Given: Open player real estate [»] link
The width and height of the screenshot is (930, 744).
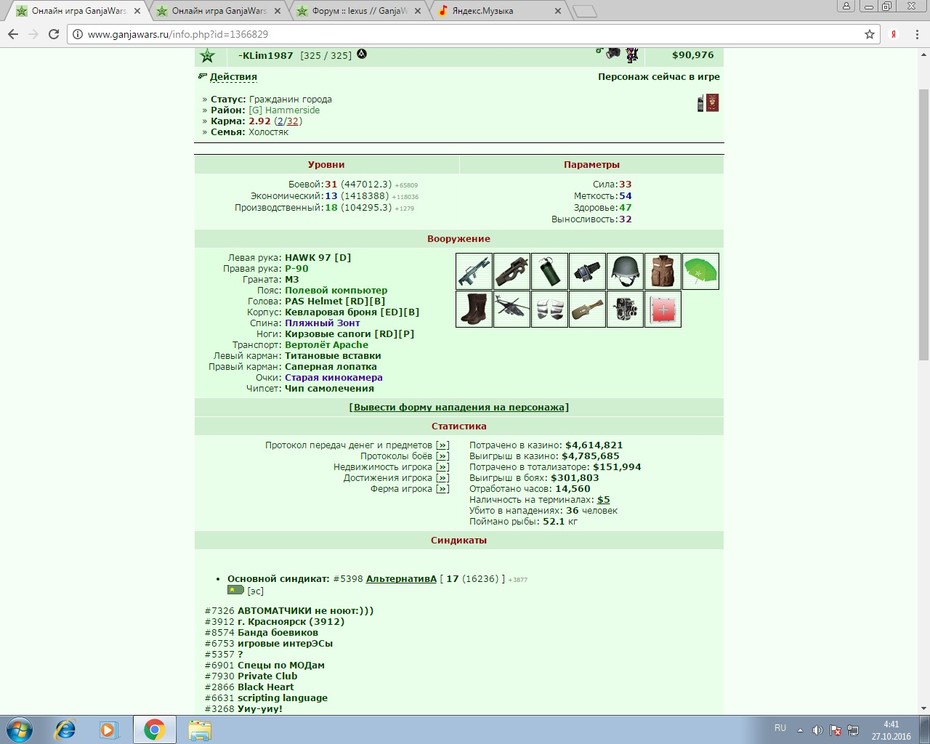Looking at the screenshot, I should 442,467.
